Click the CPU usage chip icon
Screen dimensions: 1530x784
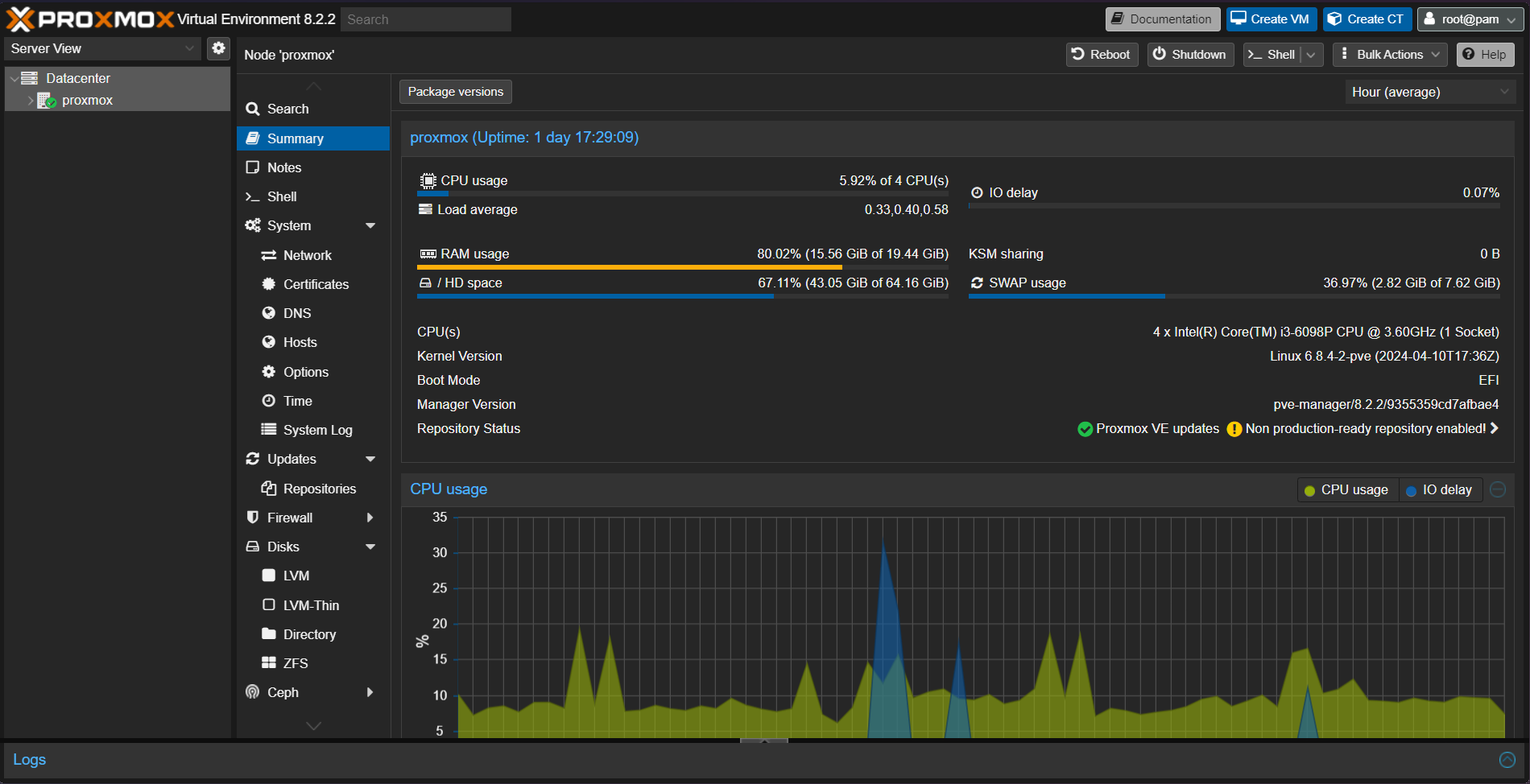pyautogui.click(x=428, y=181)
